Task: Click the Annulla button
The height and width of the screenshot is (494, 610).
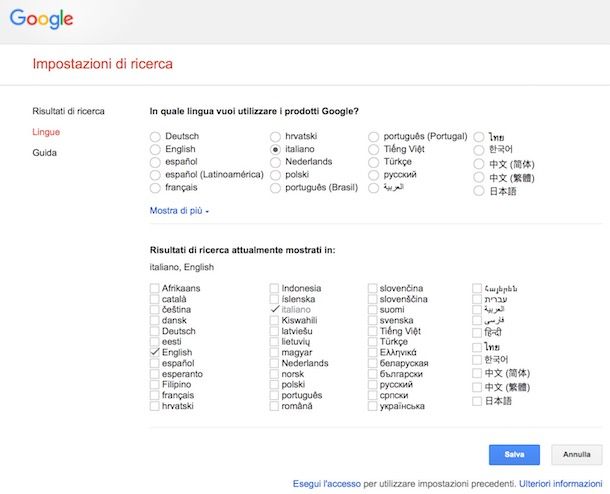Action: [x=577, y=455]
